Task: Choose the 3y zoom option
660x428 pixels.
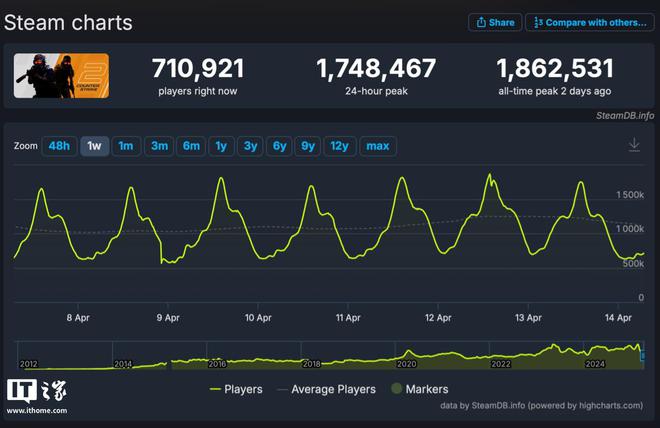Action: [x=250, y=146]
